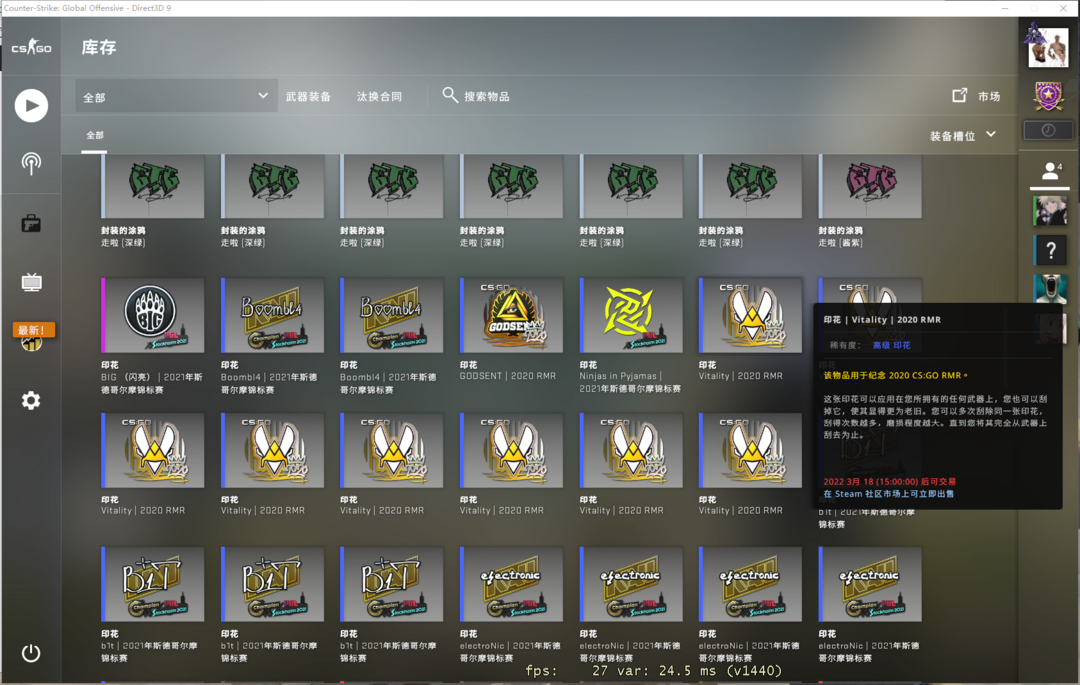Image resolution: width=1080 pixels, height=685 pixels.
Task: Expand the 全部 category dropdown
Action: (176, 96)
